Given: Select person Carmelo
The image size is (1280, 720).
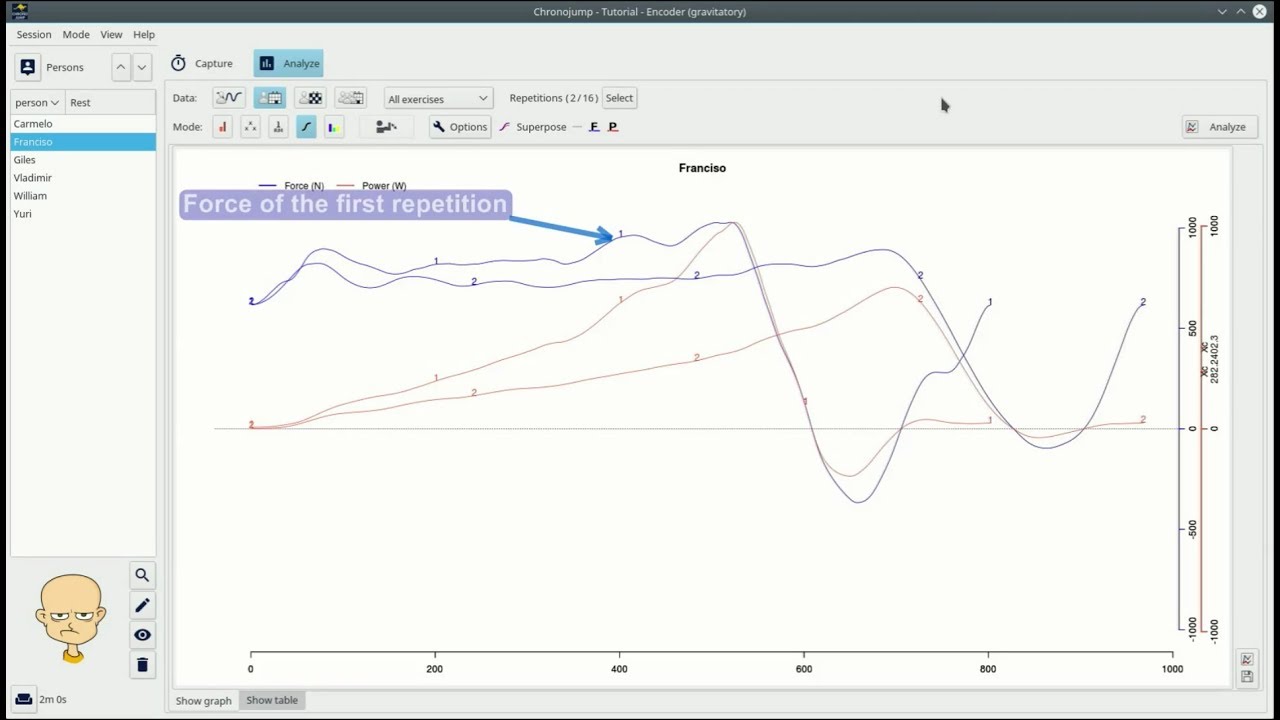Looking at the screenshot, I should pyautogui.click(x=83, y=124).
